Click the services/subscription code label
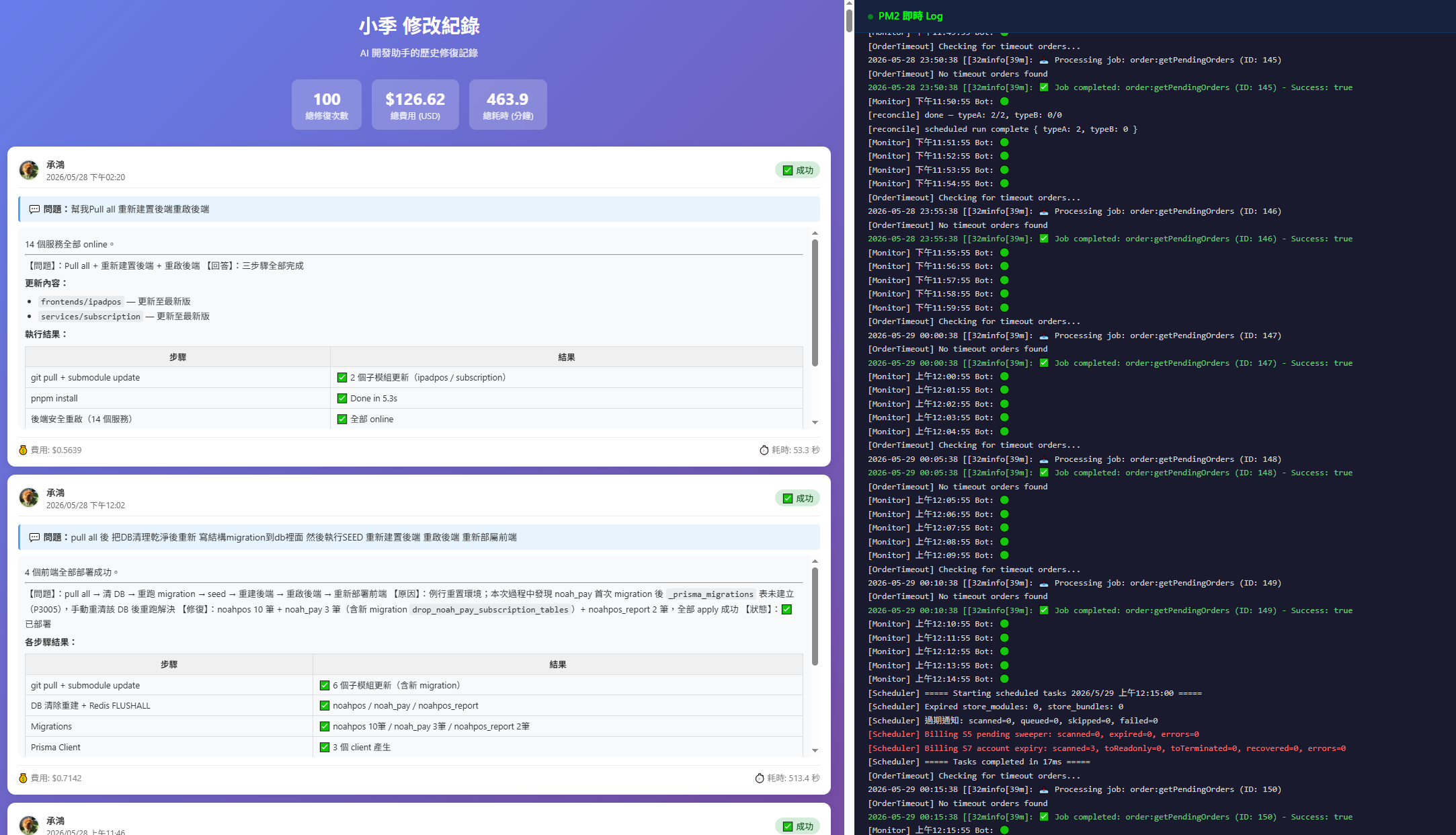 91,317
